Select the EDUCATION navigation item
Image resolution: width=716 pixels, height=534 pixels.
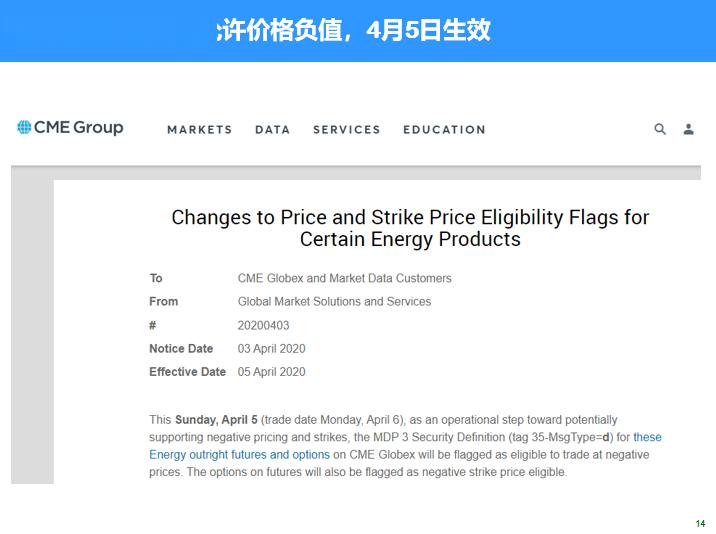[x=444, y=130]
